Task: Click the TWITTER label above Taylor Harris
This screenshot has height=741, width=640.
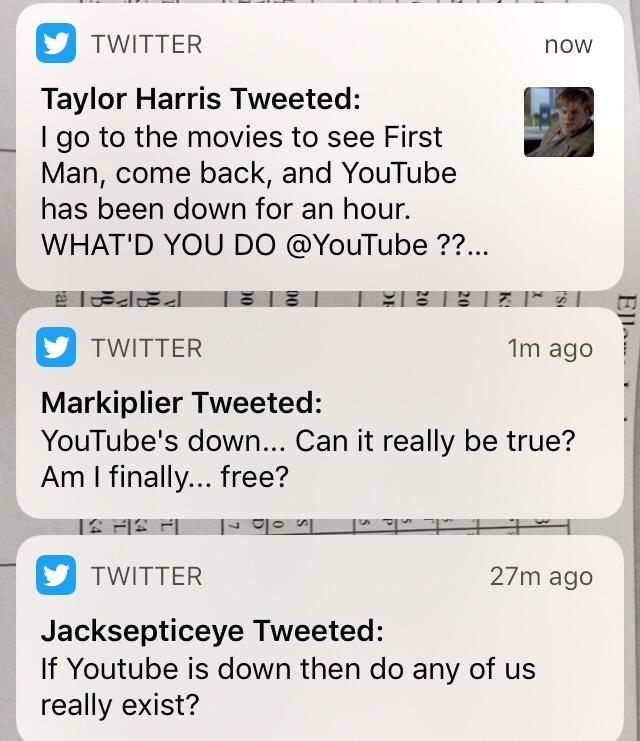Action: pyautogui.click(x=146, y=45)
